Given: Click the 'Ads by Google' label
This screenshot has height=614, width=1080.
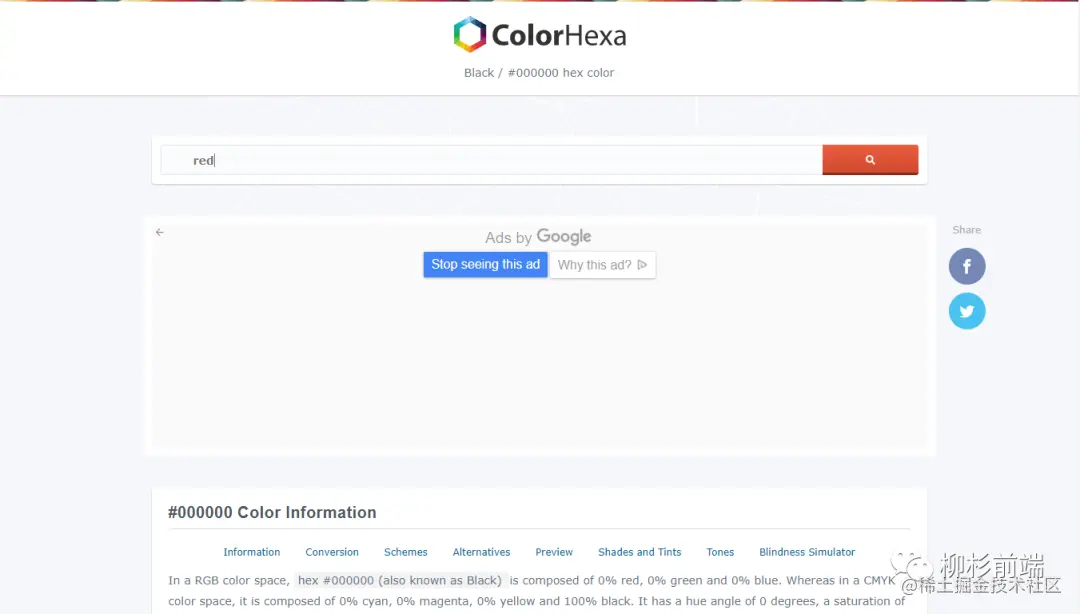Looking at the screenshot, I should (x=538, y=237).
